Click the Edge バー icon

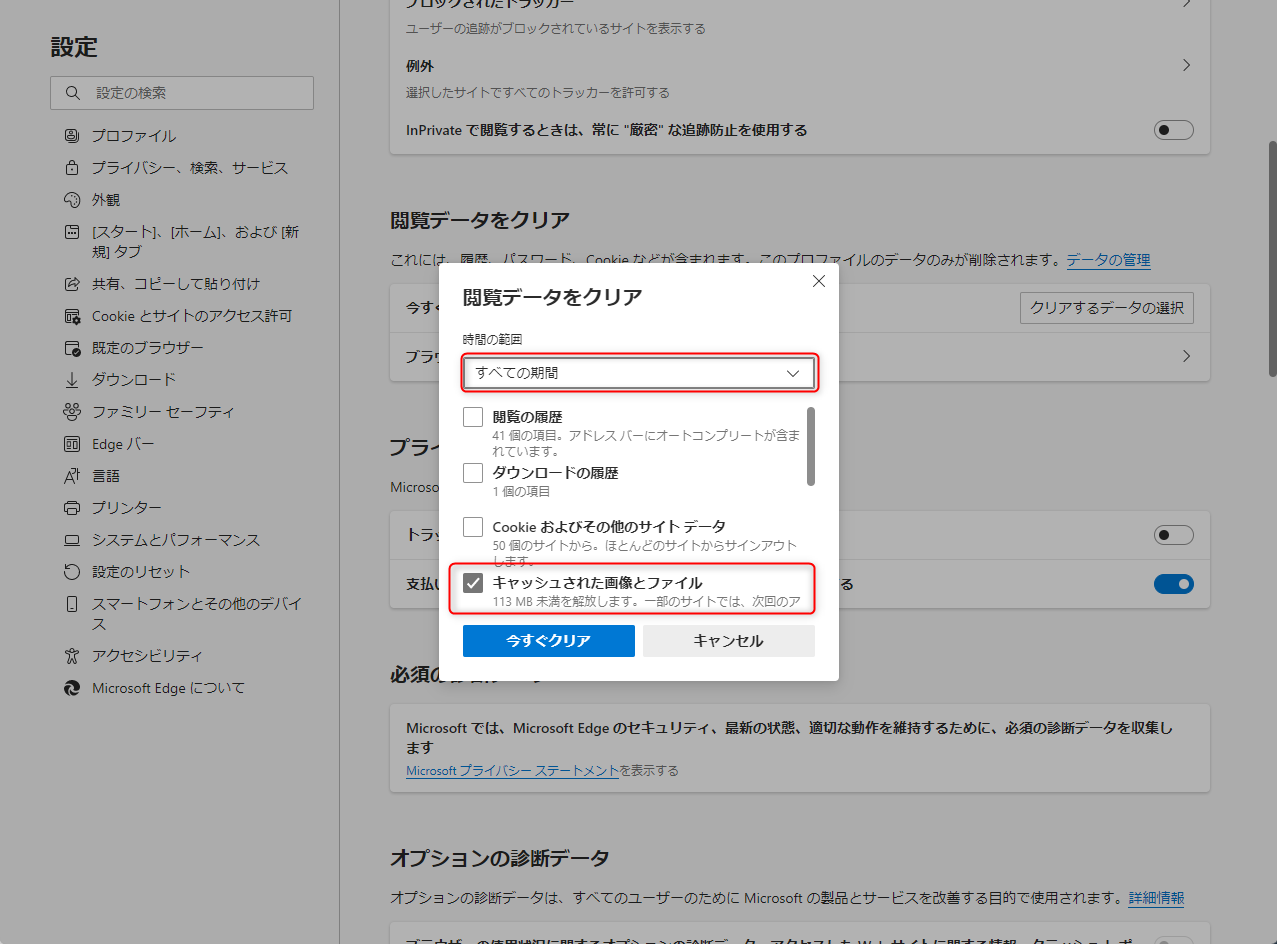71,444
